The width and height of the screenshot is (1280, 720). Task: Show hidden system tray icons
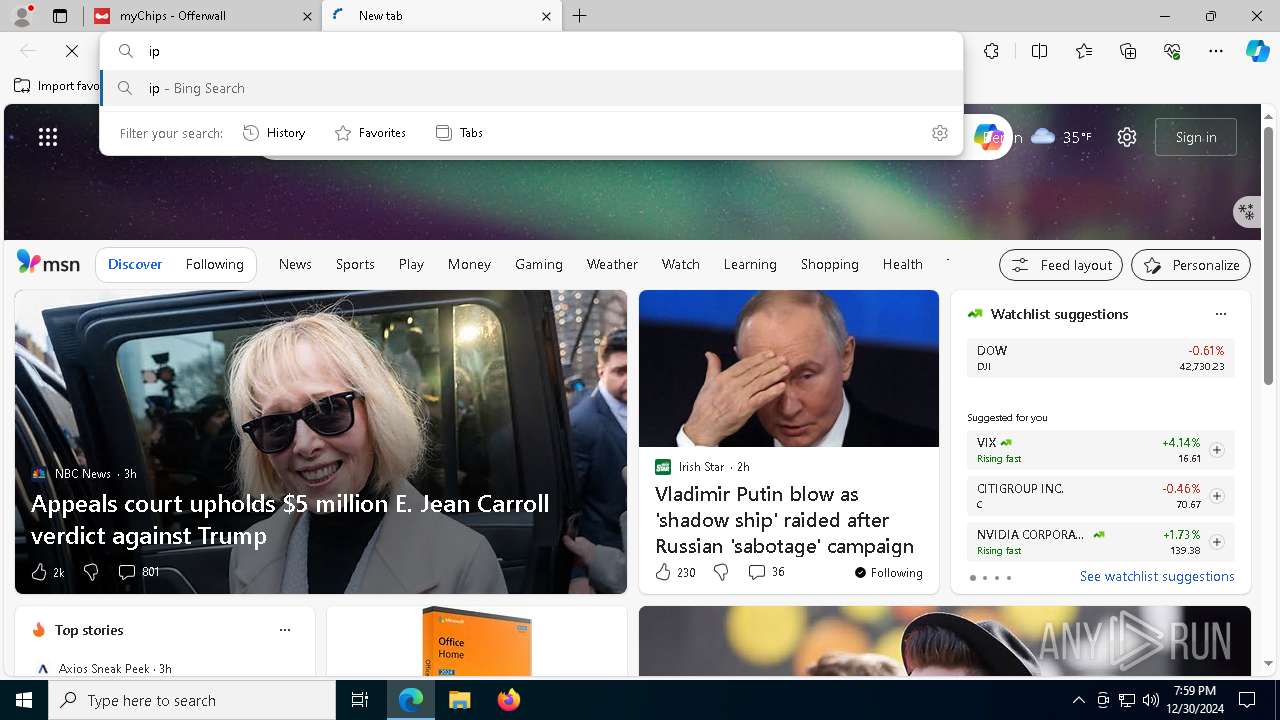(x=1078, y=700)
